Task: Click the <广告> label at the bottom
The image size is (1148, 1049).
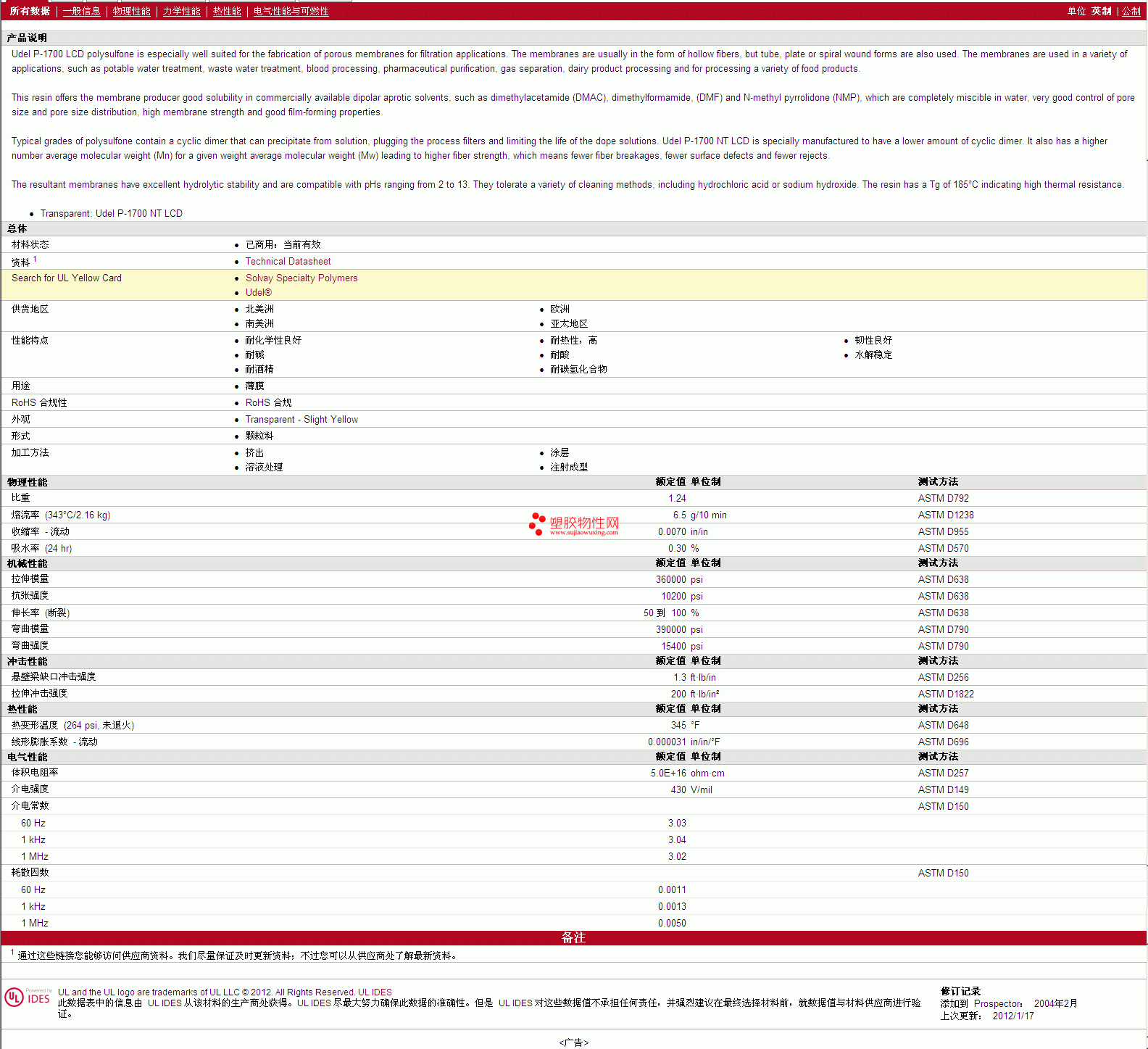Action: [574, 1042]
